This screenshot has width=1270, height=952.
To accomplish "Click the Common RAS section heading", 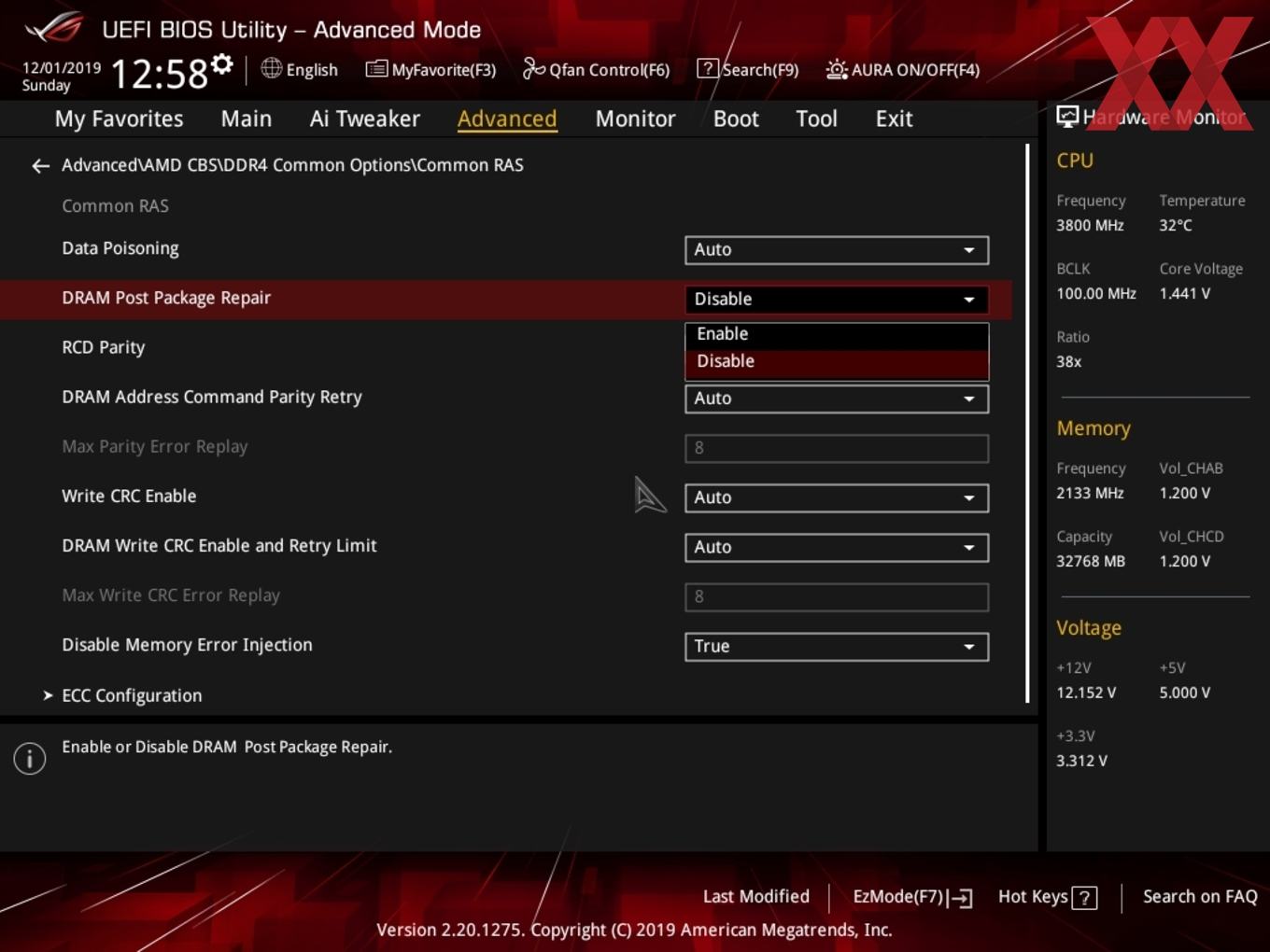I will (115, 205).
